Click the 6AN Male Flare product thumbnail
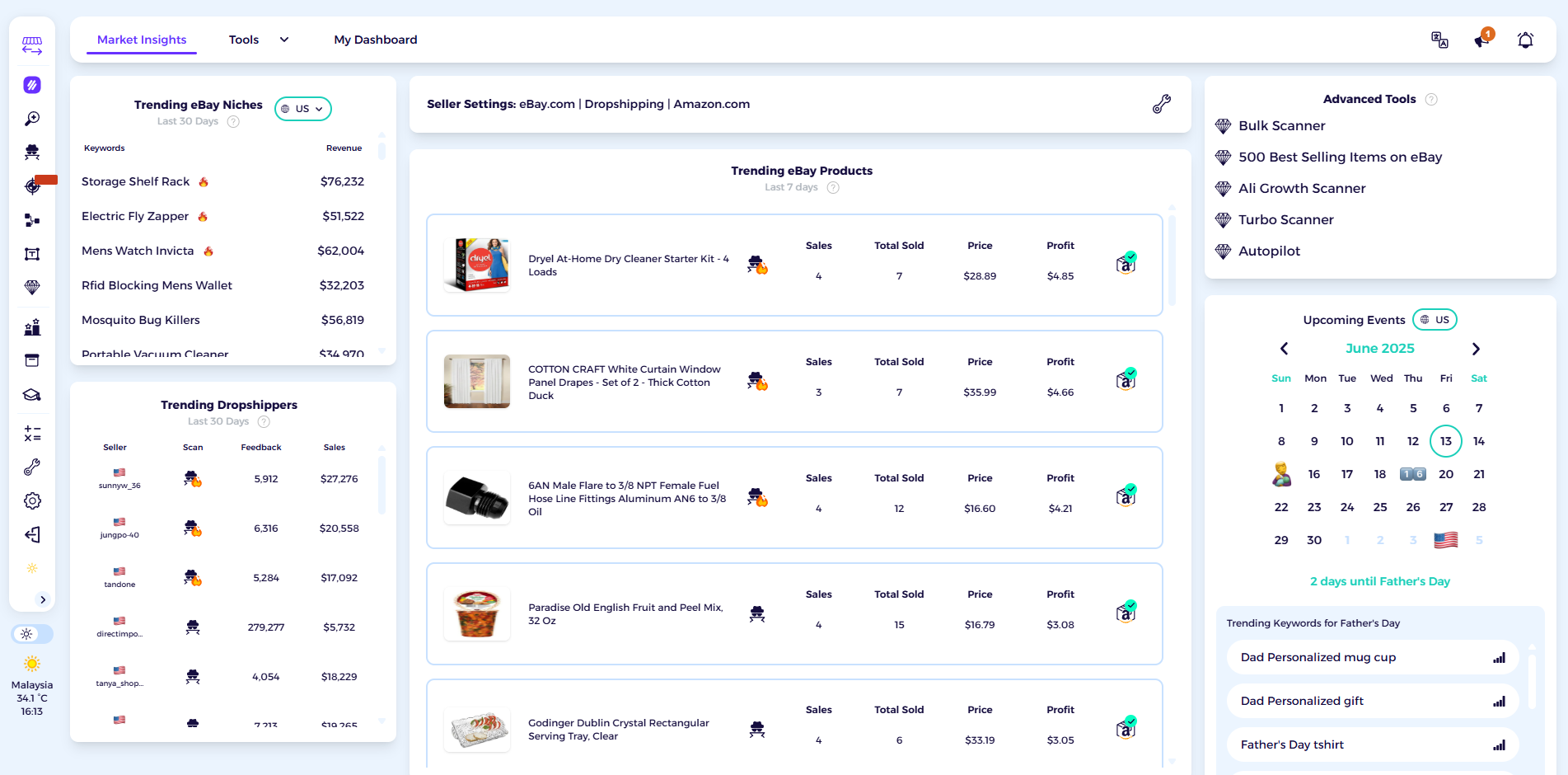The width and height of the screenshot is (1568, 775). 477,498
